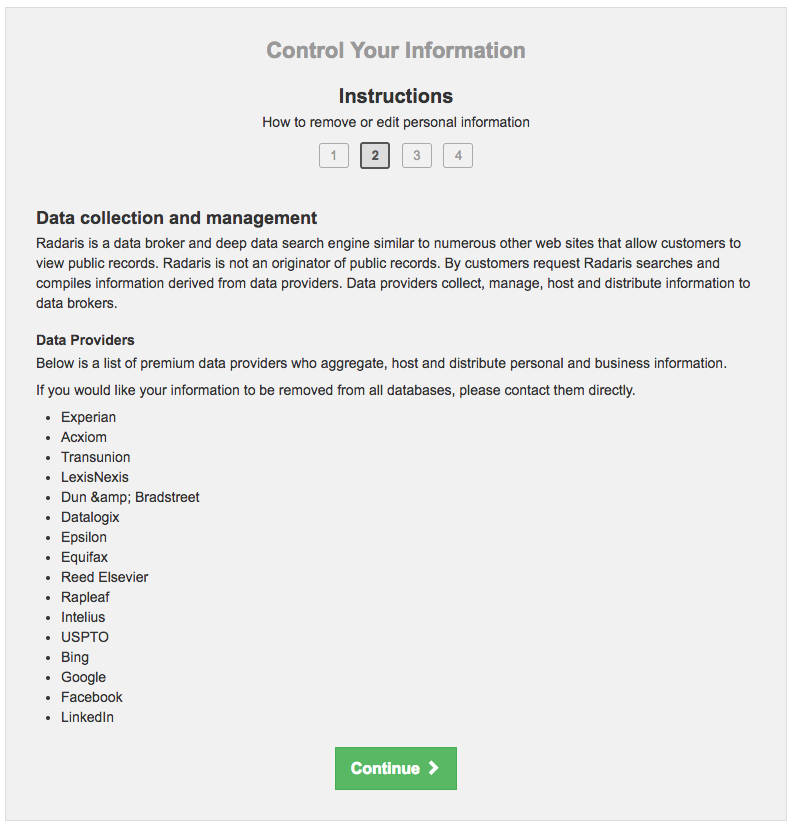Select the Google list entry
Image resolution: width=795 pixels, height=833 pixels.
coord(83,677)
